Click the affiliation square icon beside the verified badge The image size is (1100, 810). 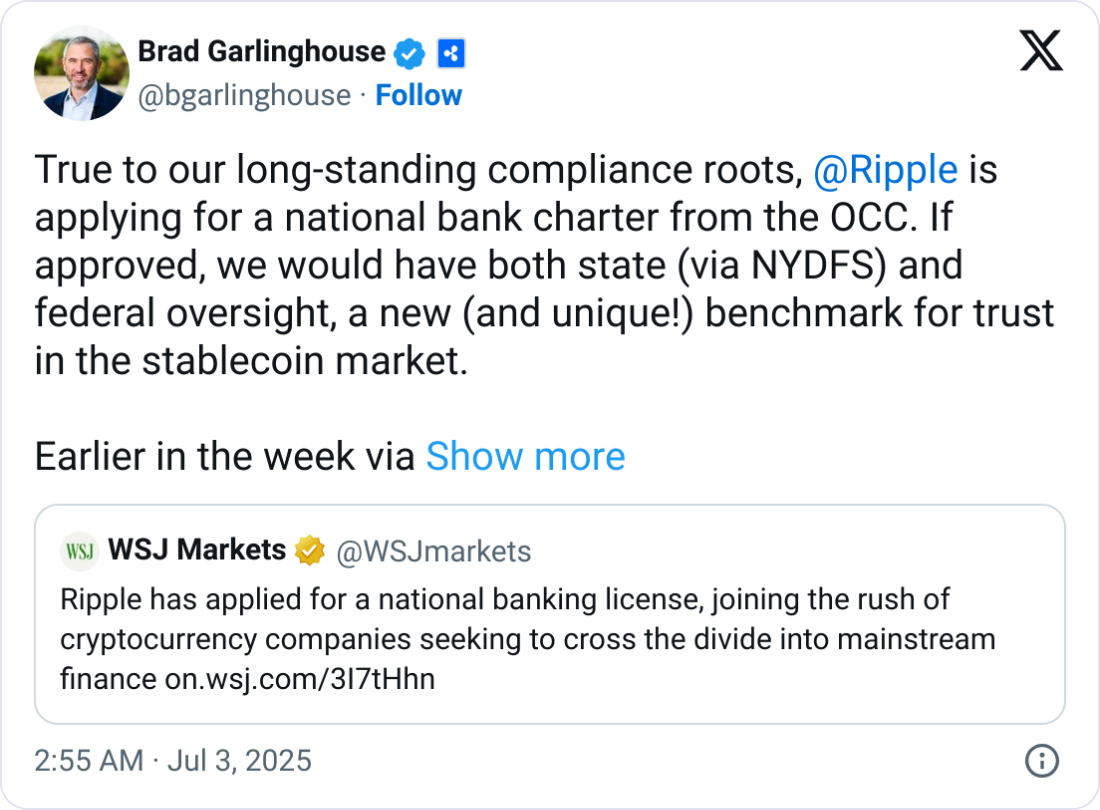pos(451,51)
